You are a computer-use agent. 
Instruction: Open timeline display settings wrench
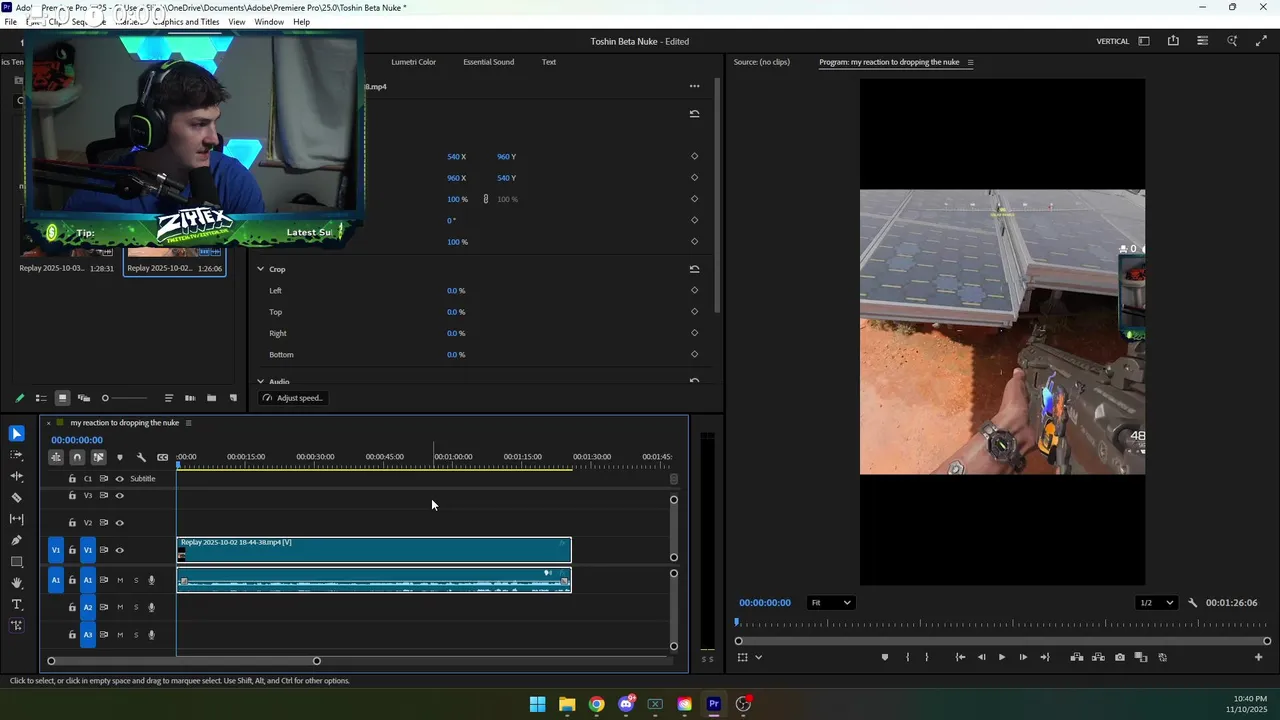point(141,457)
